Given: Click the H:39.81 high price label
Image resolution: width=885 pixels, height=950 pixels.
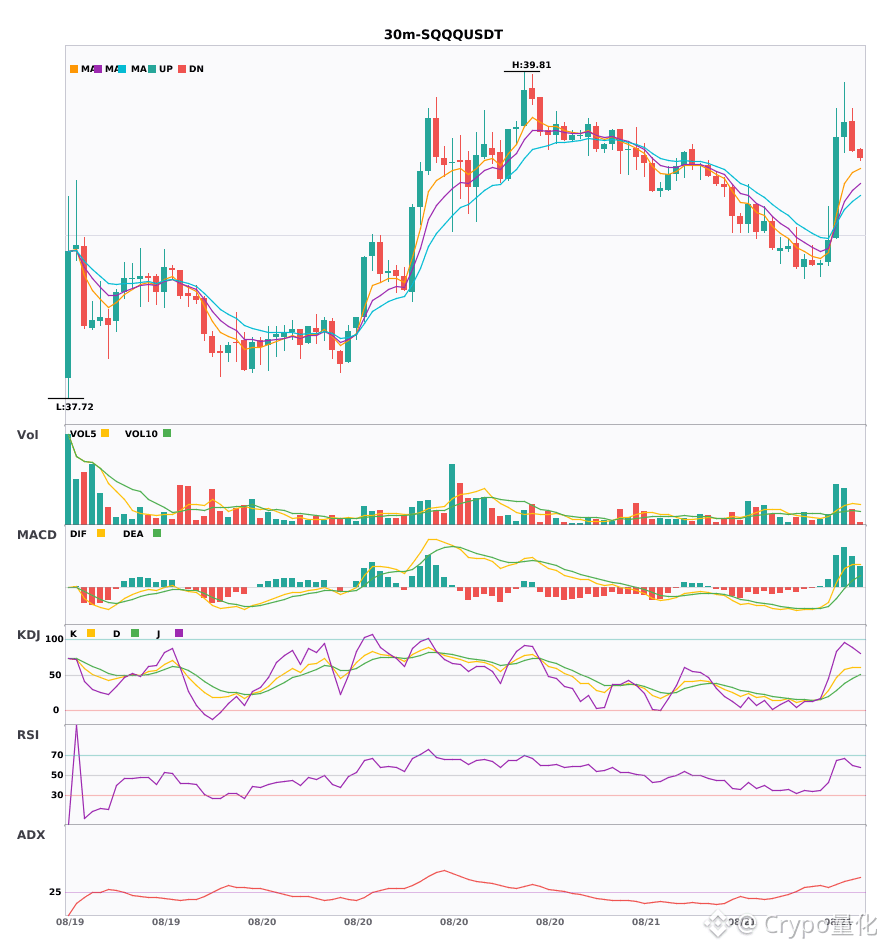Looking at the screenshot, I should 531,65.
